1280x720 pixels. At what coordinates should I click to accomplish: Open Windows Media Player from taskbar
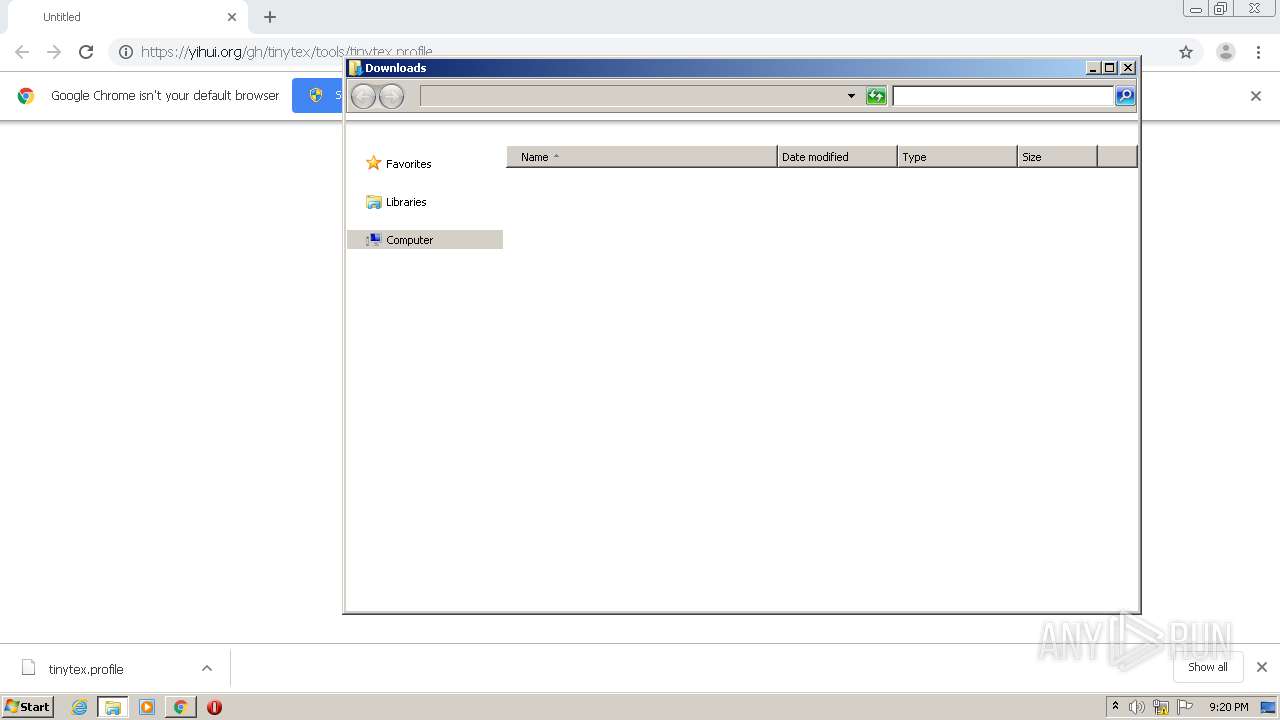(x=147, y=707)
